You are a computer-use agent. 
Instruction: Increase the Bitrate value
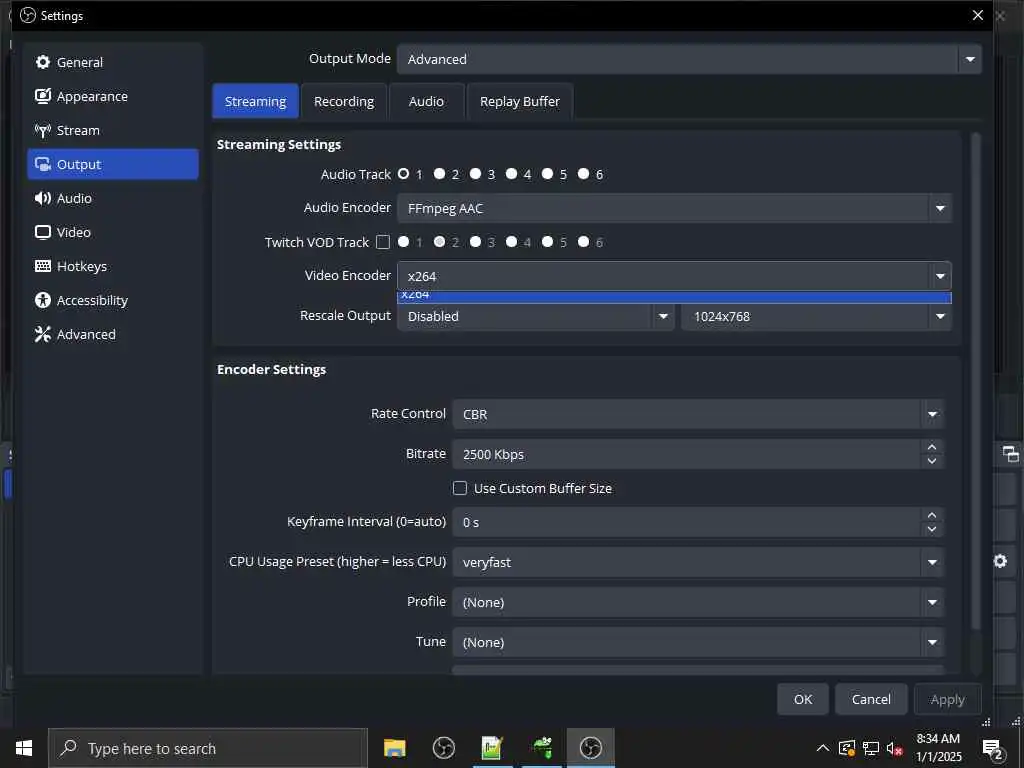[932, 447]
